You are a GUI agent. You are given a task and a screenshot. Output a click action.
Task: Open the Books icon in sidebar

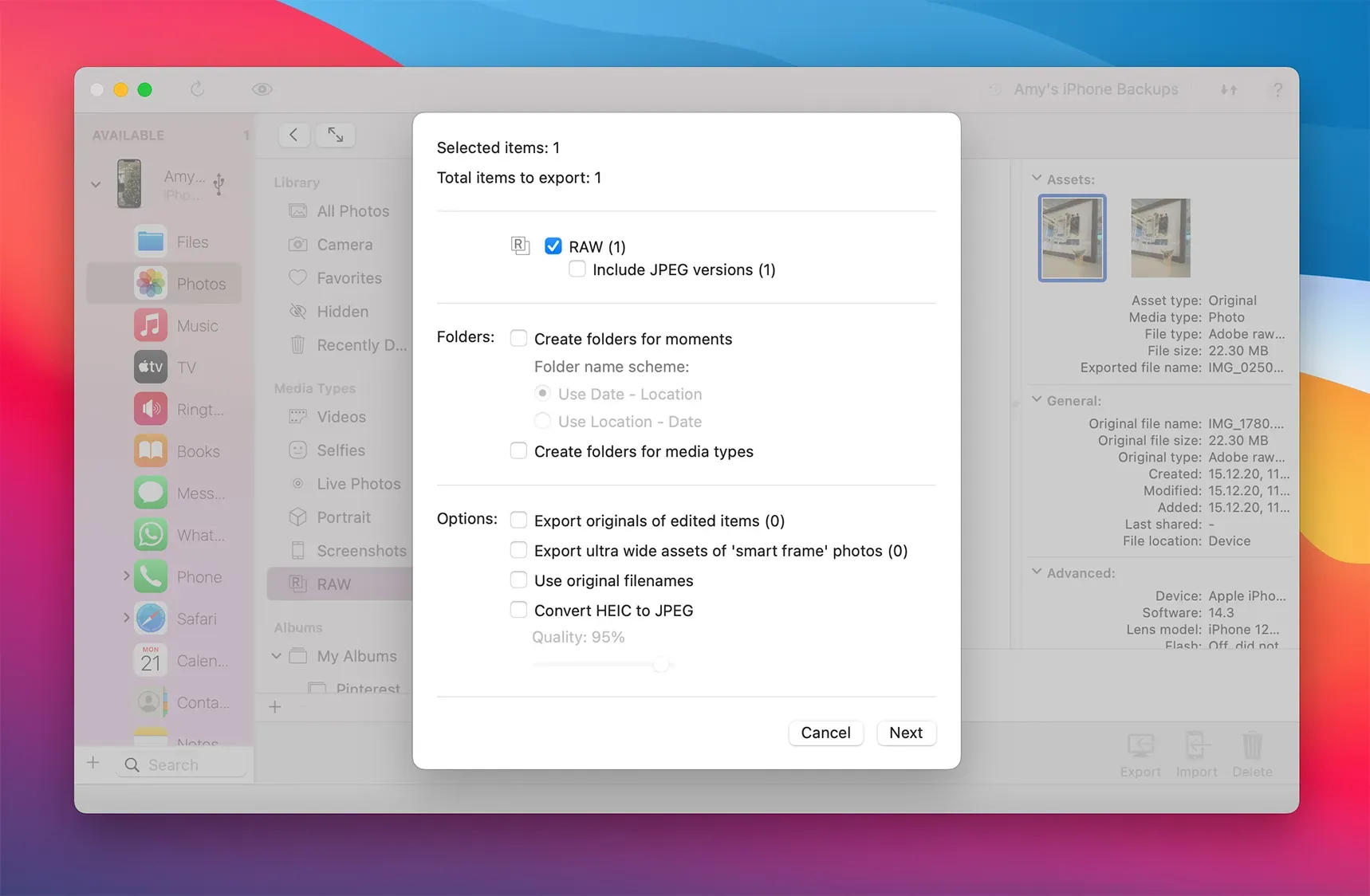[x=151, y=451]
